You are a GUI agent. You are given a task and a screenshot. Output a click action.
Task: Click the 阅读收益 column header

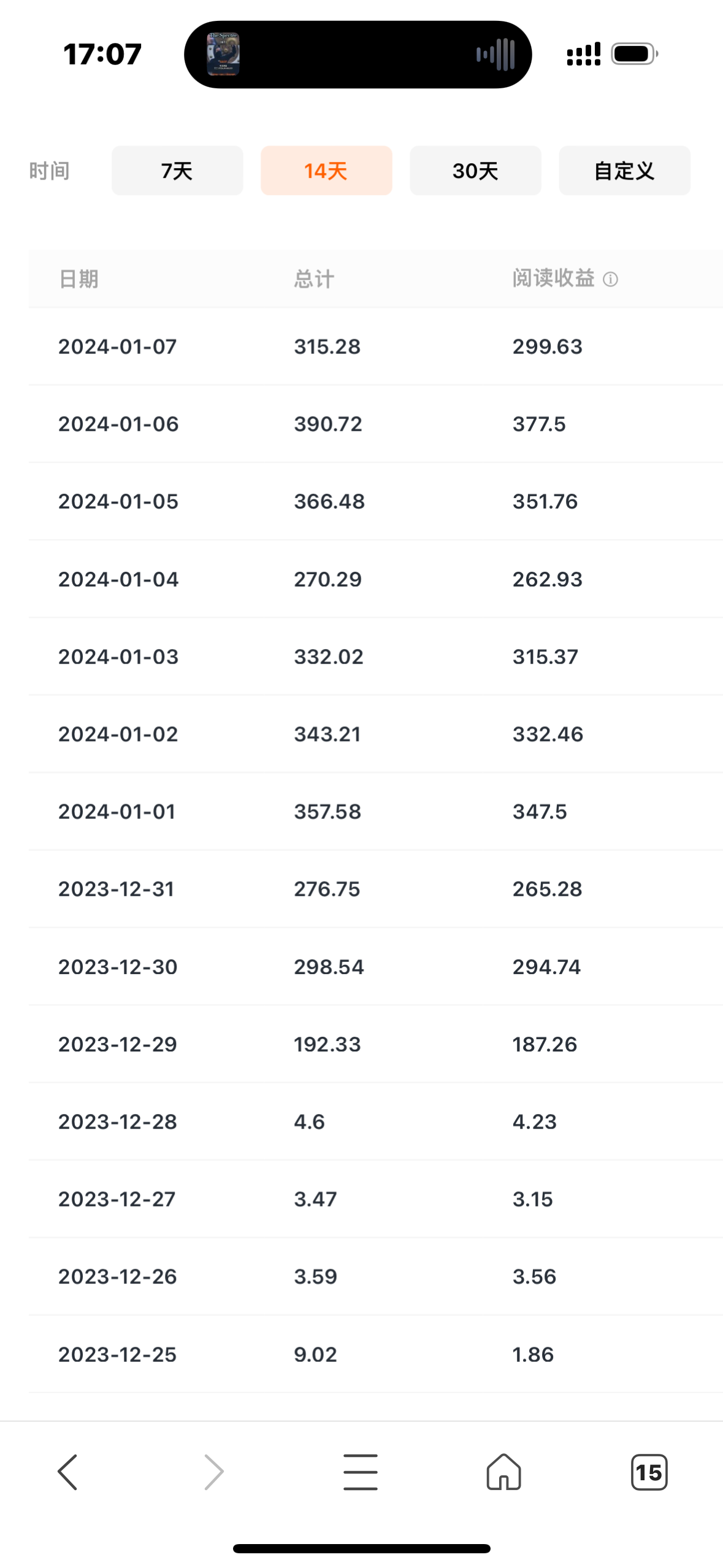(553, 279)
